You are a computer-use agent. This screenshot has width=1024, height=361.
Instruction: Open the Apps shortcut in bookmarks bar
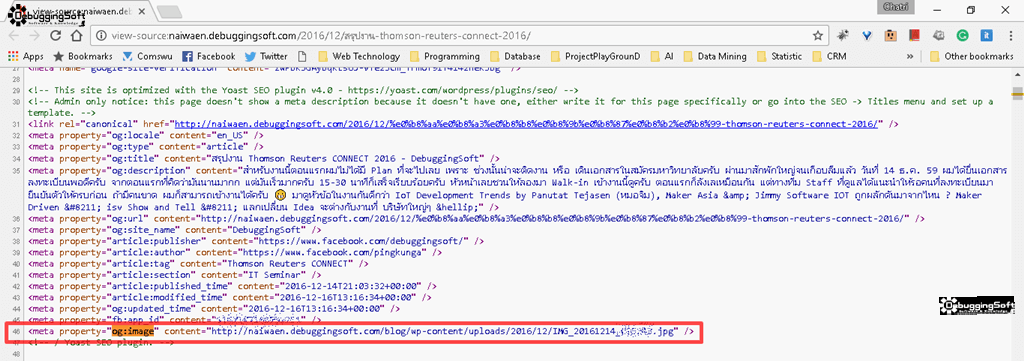[x=26, y=56]
